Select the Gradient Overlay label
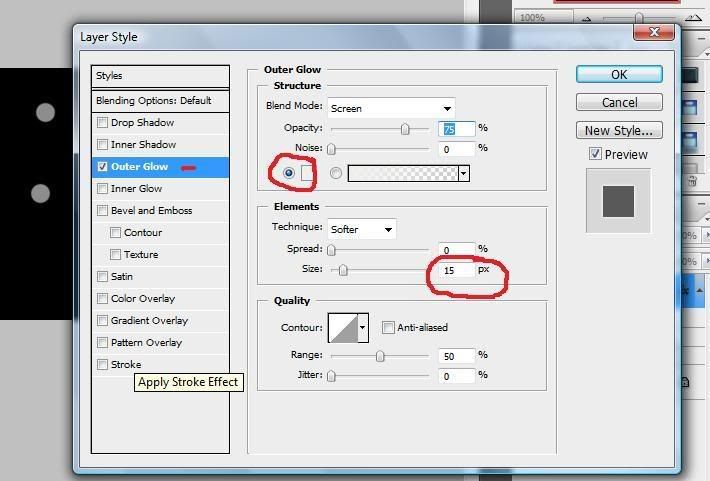710x481 pixels. pos(149,320)
